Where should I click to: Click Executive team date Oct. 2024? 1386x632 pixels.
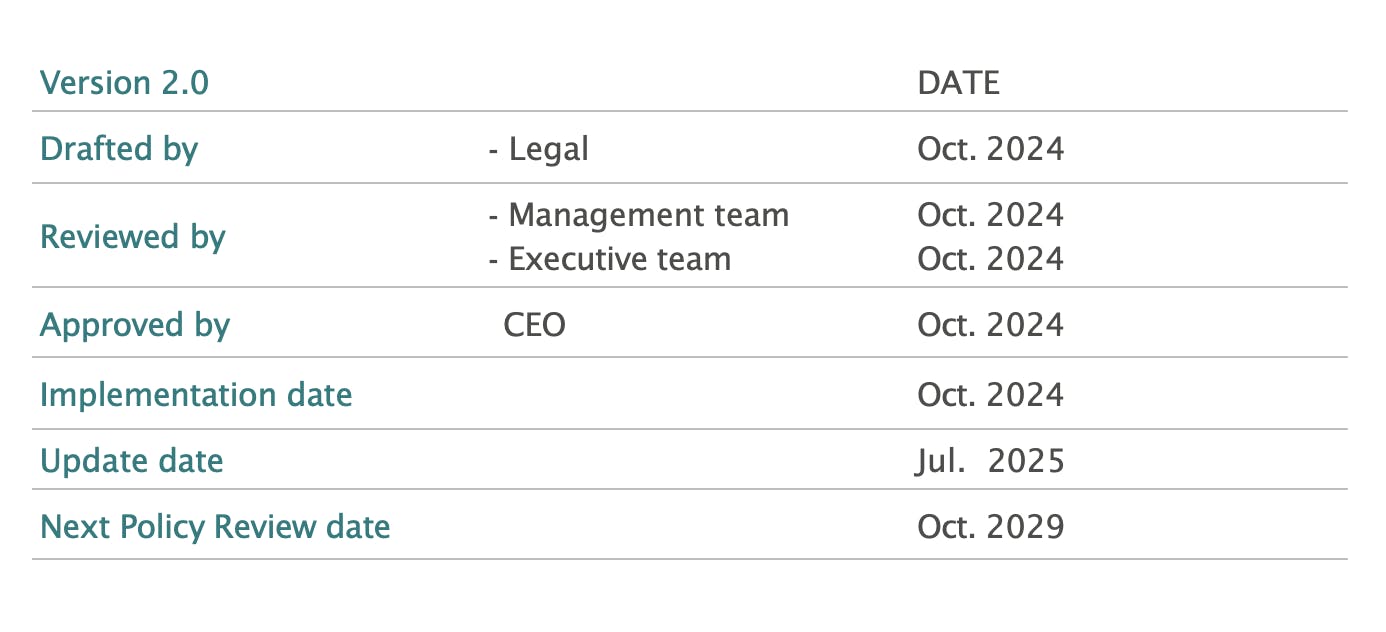(x=991, y=259)
